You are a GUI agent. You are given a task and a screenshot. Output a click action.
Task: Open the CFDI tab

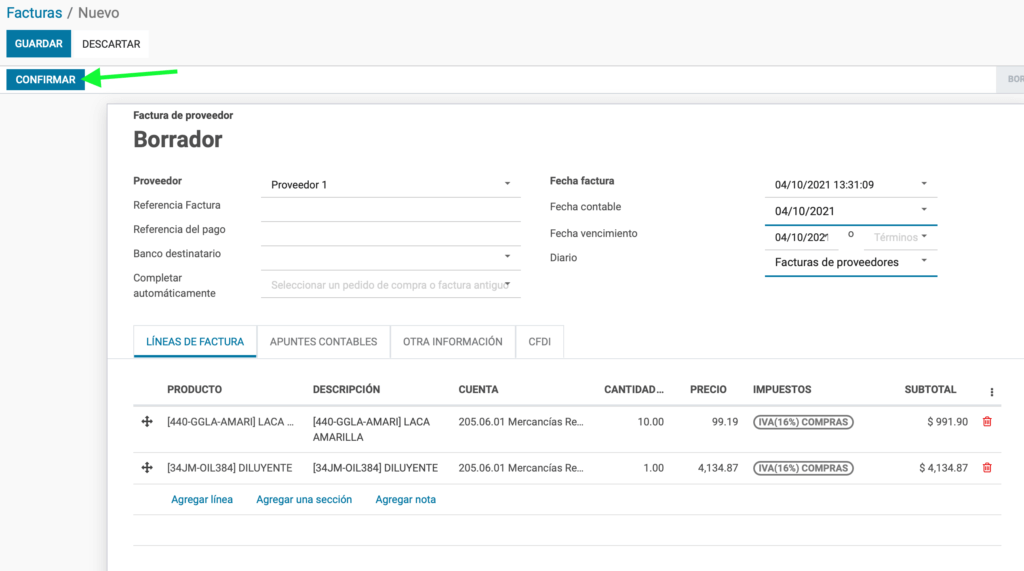click(x=539, y=342)
